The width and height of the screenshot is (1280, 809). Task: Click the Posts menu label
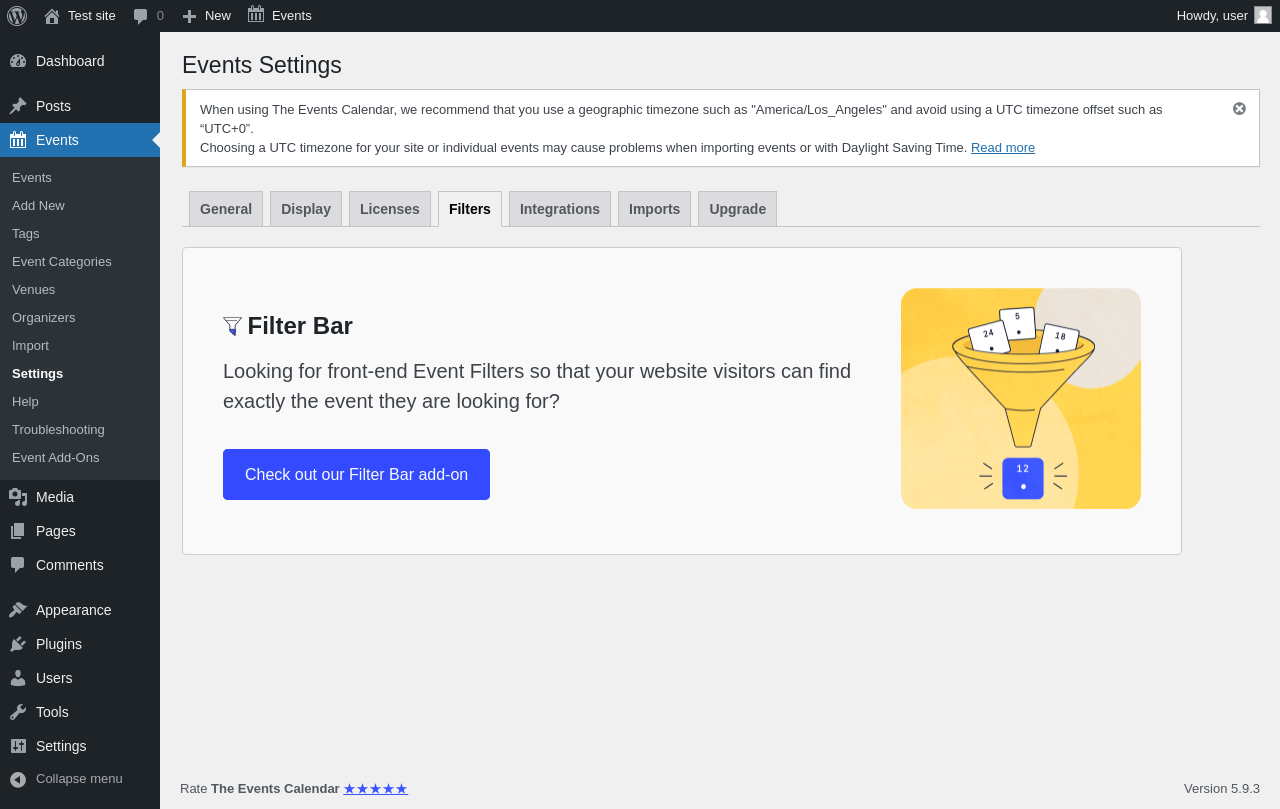[x=53, y=106]
